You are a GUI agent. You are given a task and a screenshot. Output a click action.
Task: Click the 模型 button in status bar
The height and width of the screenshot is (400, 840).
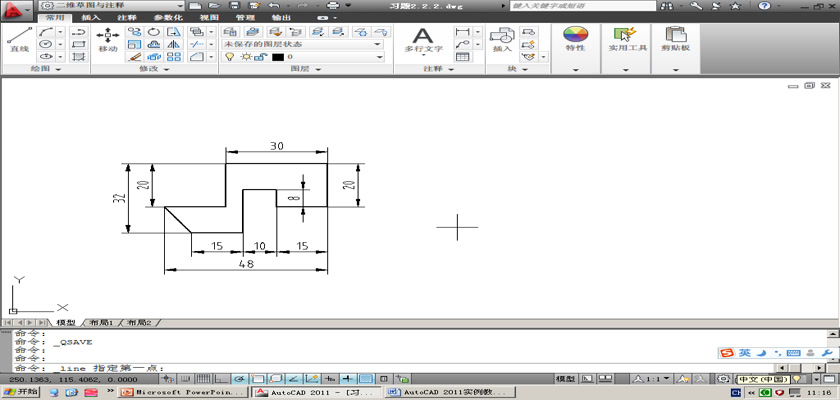[x=566, y=379]
